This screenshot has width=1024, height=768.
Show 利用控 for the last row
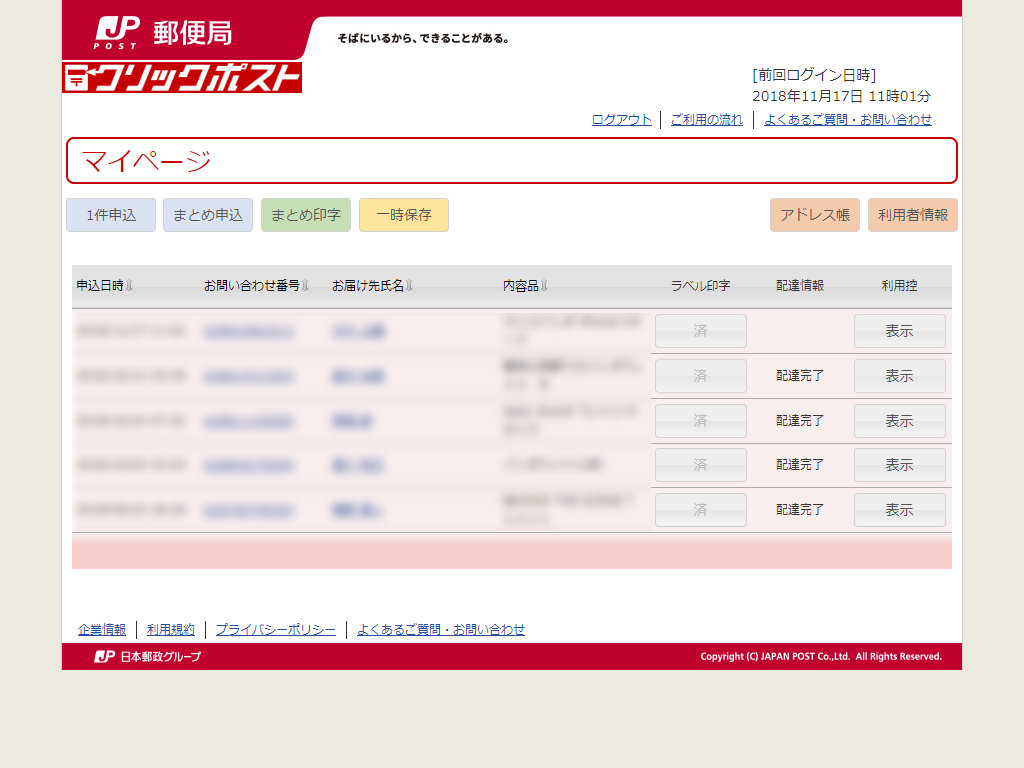[x=899, y=509]
